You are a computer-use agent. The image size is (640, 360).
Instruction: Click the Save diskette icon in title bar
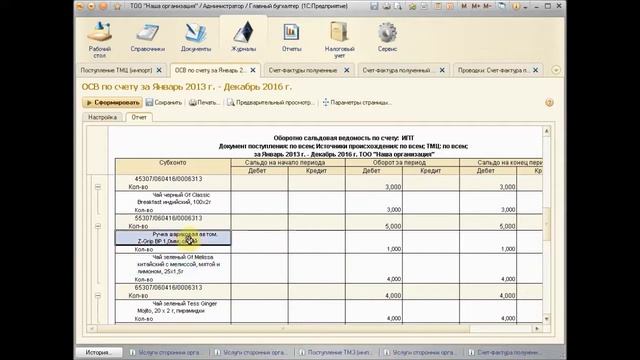point(374,6)
